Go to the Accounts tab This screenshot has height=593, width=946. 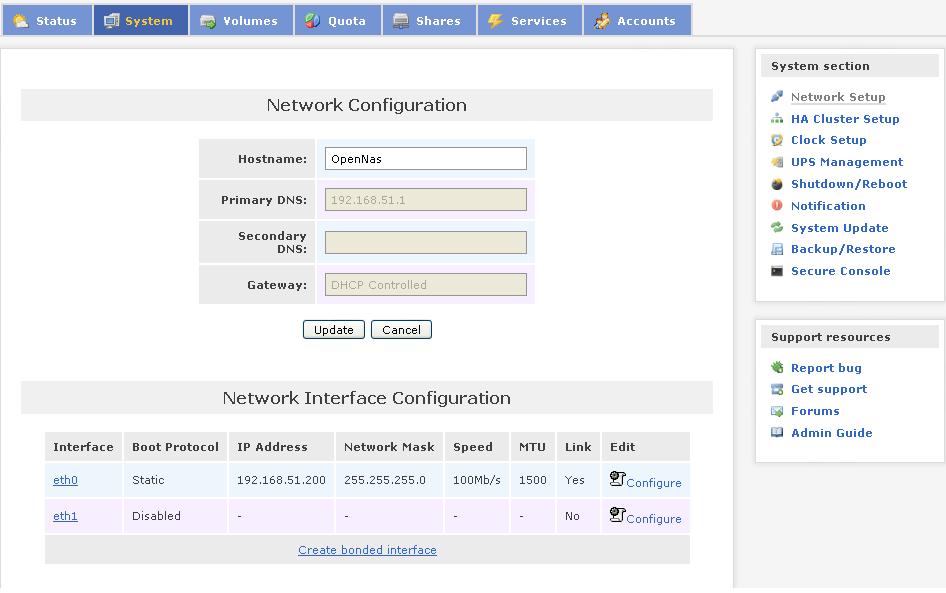click(636, 21)
